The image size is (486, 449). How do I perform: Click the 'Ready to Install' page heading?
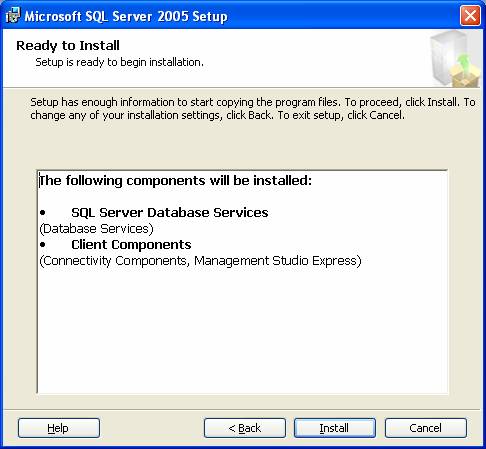coord(68,46)
